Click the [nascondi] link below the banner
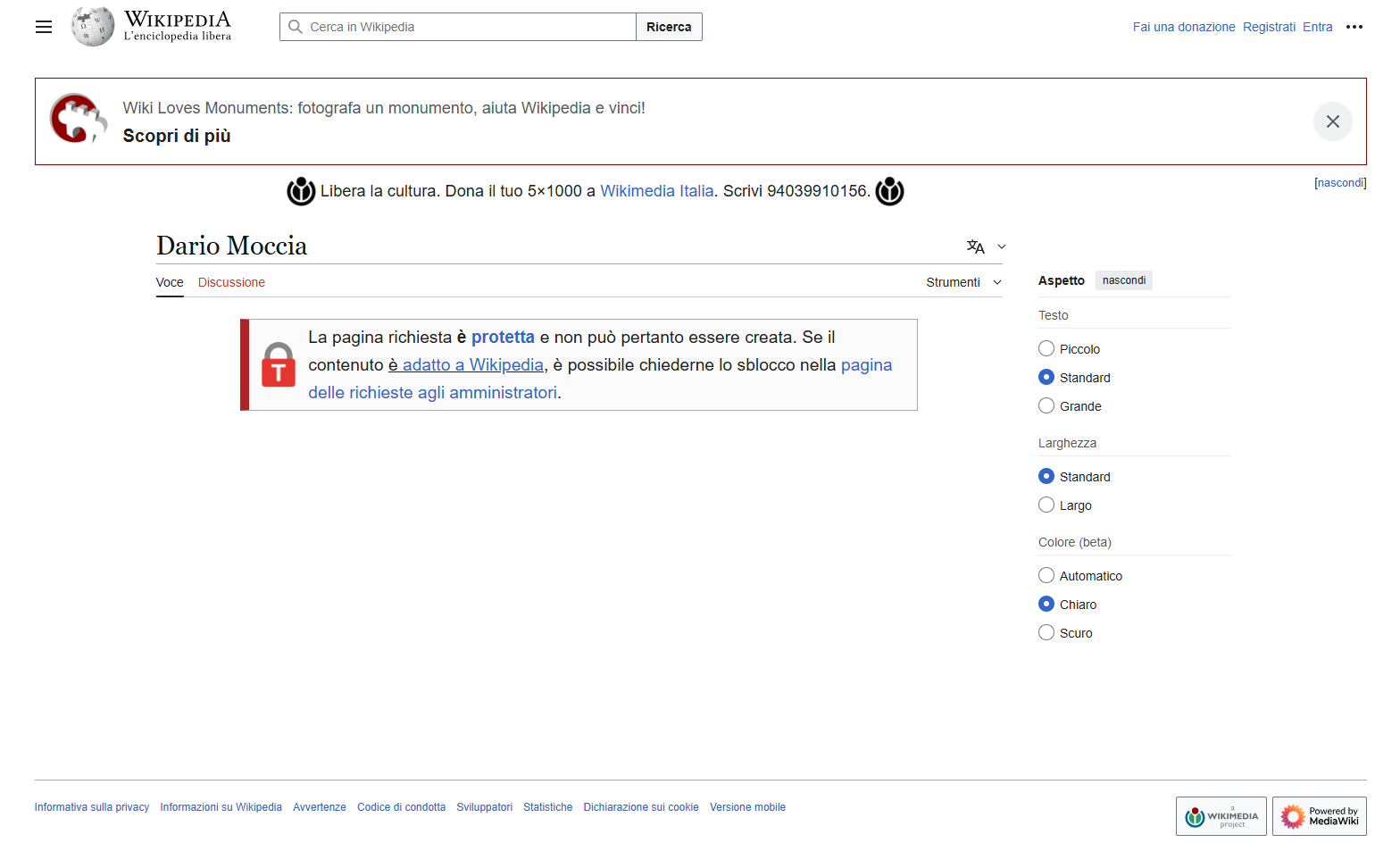Viewport: 1400px width, 843px height. tap(1340, 182)
